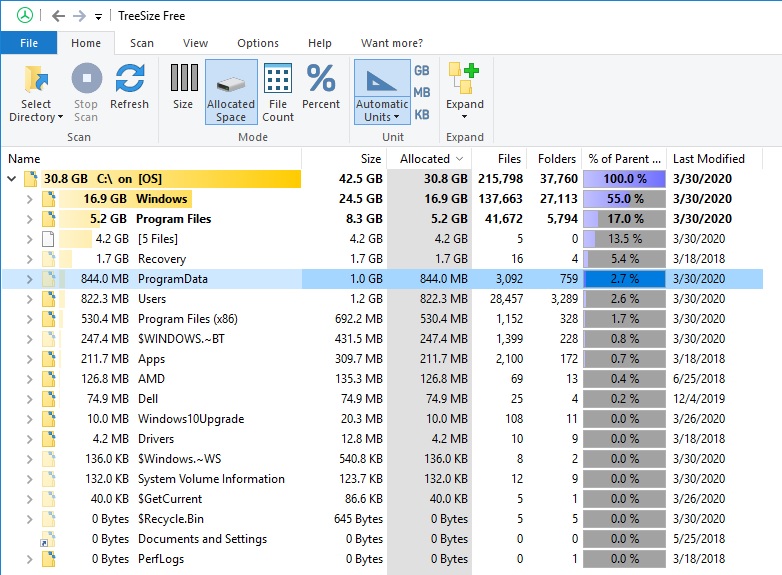Expand the ProgramData folder node
Viewport: 782px width, 575px height.
(x=29, y=279)
